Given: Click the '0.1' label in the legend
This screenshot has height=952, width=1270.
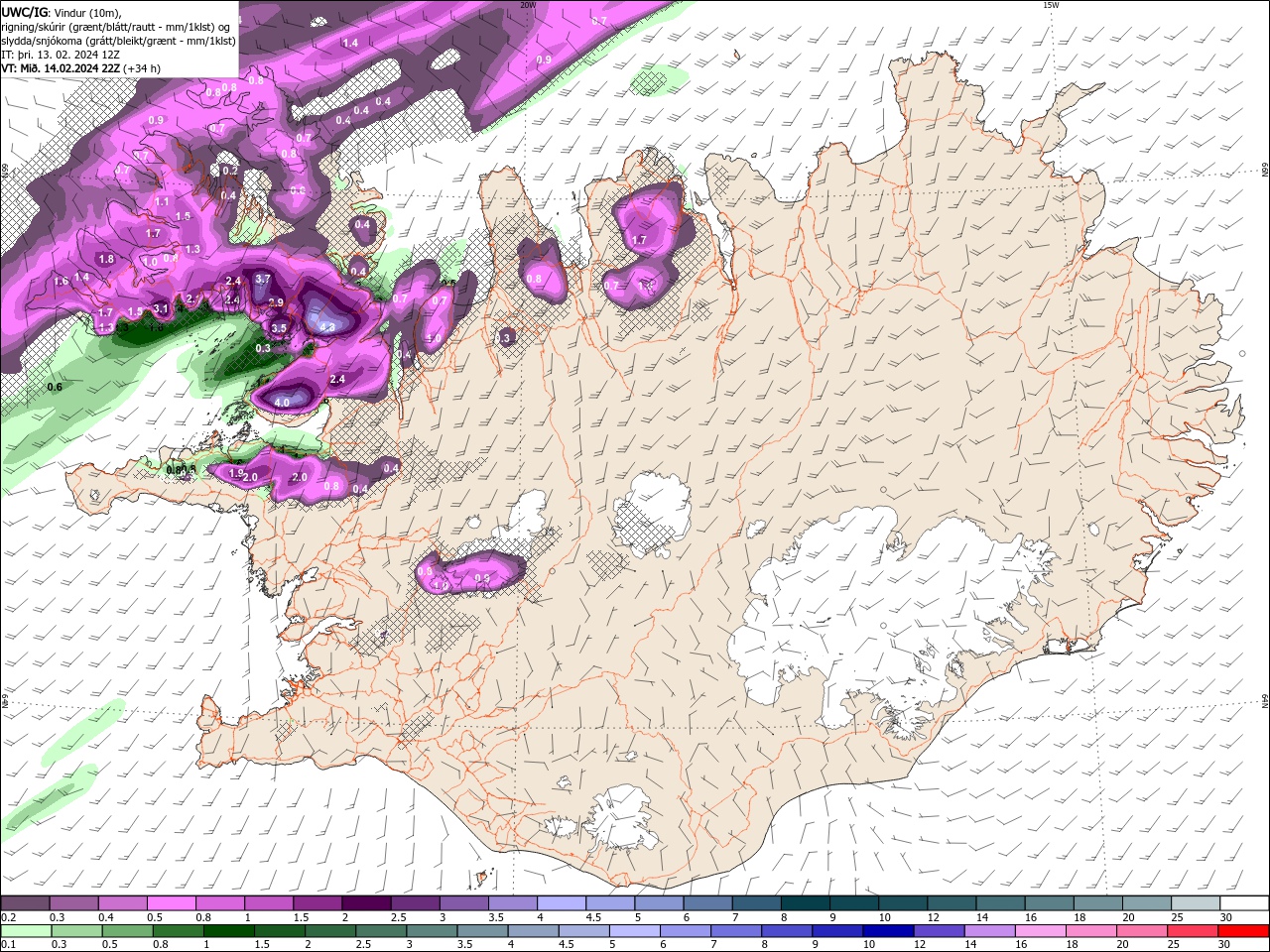Looking at the screenshot, I should click(9, 945).
